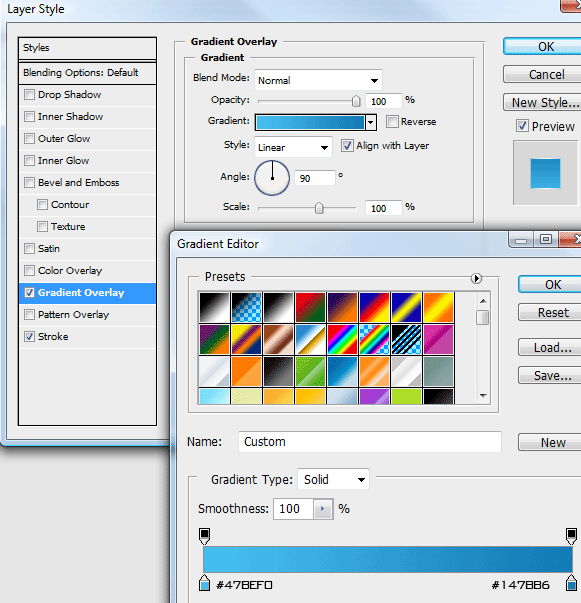Select the left color stop #47BEF0
581x603 pixels.
[205, 583]
